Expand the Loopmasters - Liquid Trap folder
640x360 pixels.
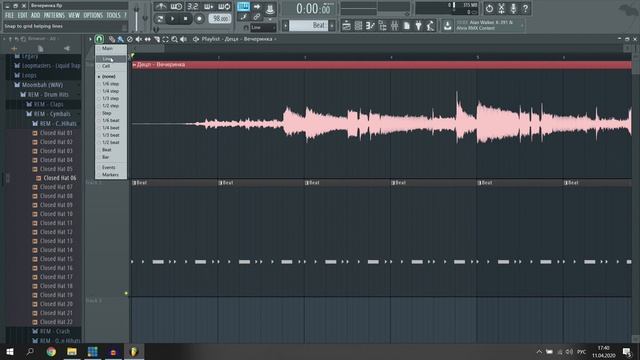pos(50,66)
